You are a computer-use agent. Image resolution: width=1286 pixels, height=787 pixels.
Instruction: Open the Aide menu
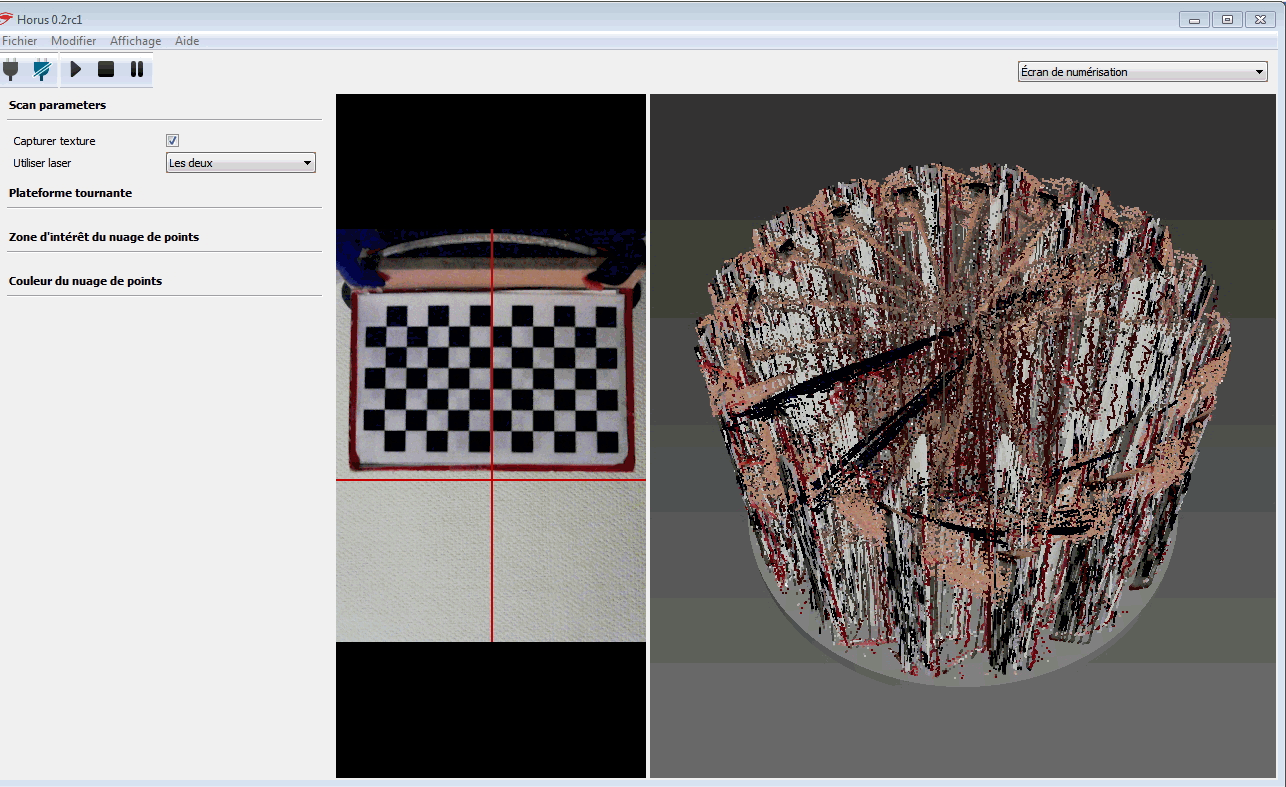pos(187,41)
